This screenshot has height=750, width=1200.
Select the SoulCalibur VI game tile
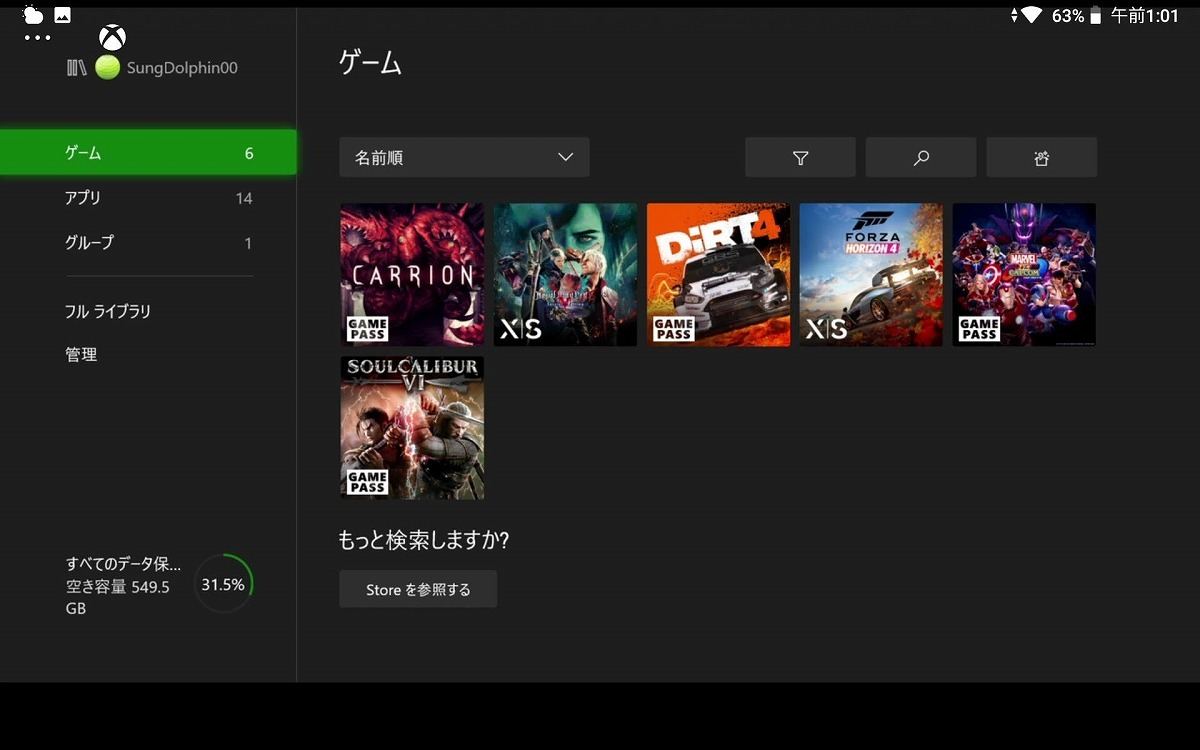412,428
